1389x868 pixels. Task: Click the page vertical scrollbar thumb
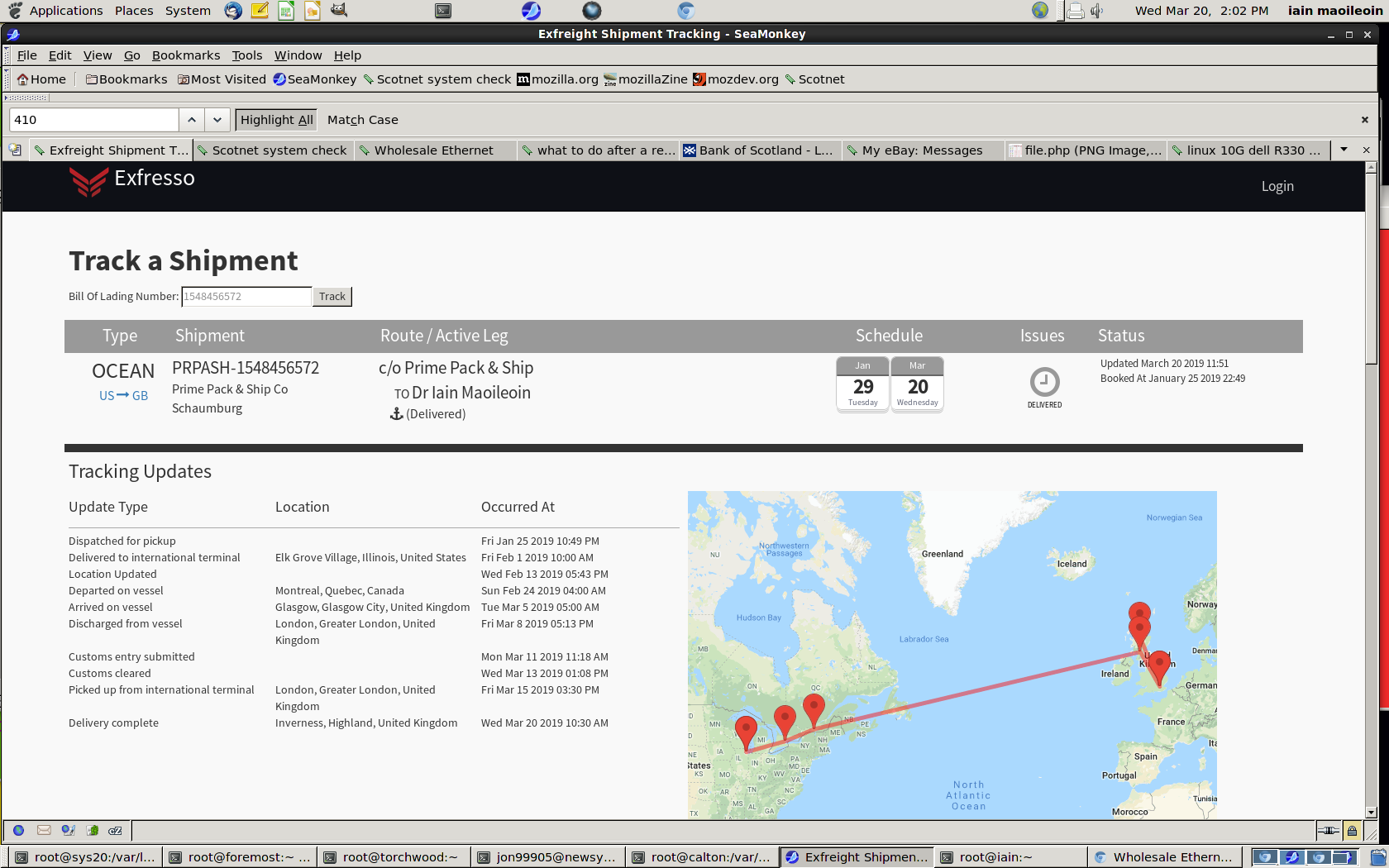click(x=1371, y=268)
